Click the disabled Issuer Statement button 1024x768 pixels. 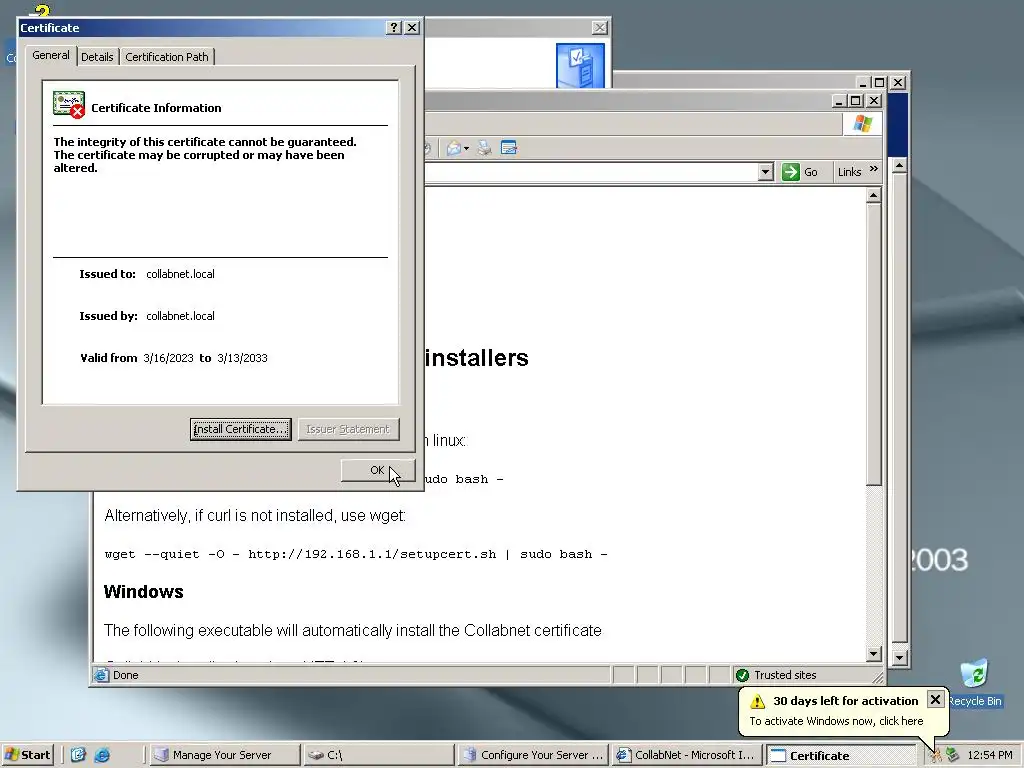pyautogui.click(x=348, y=429)
